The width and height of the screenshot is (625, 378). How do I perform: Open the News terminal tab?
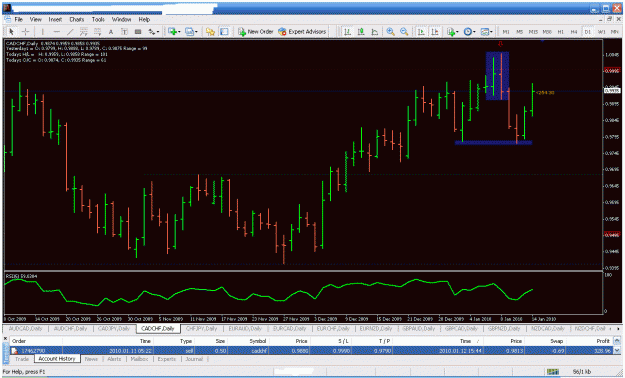pyautogui.click(x=91, y=359)
